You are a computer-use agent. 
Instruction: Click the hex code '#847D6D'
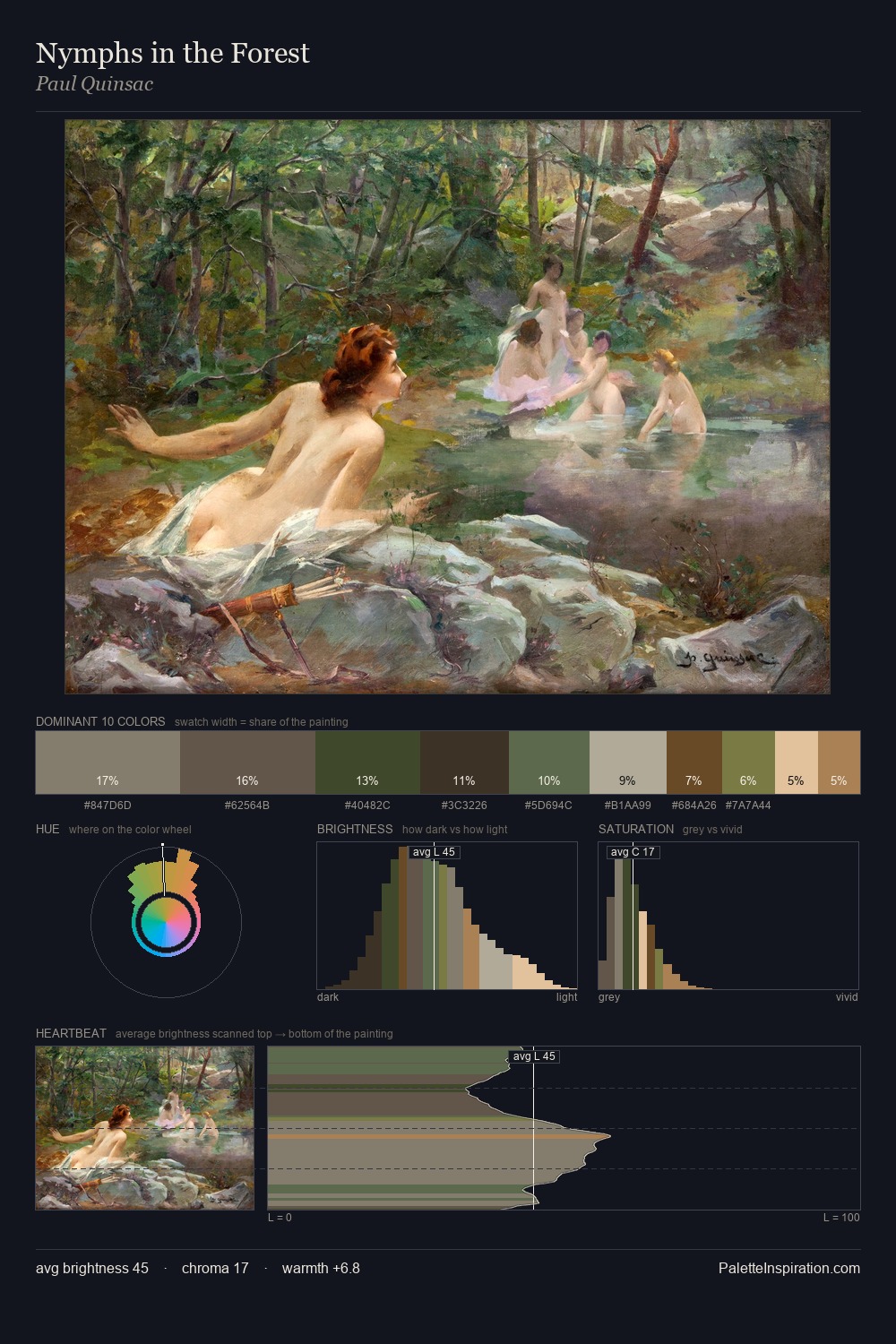coord(108,806)
